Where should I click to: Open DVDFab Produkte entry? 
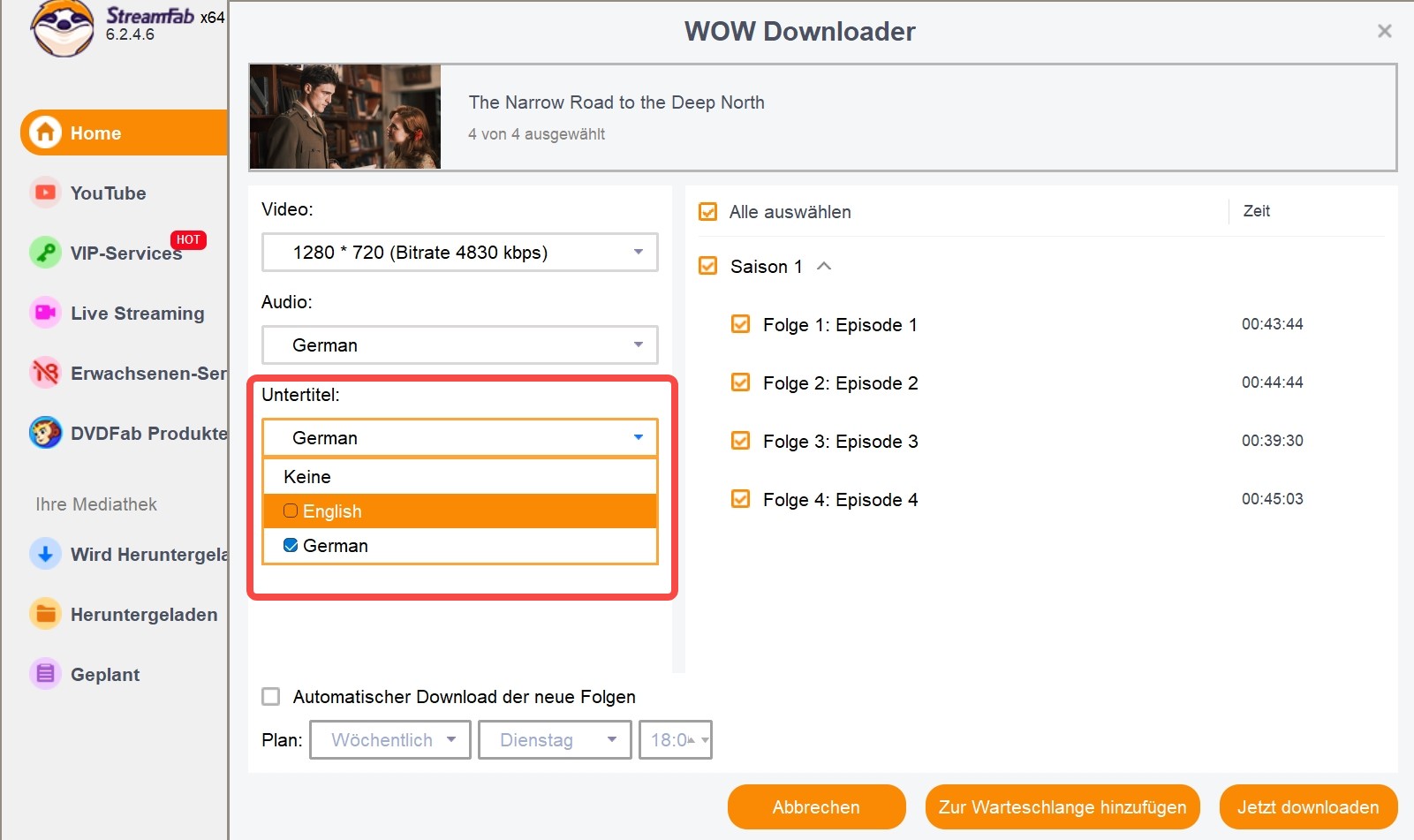click(x=148, y=434)
